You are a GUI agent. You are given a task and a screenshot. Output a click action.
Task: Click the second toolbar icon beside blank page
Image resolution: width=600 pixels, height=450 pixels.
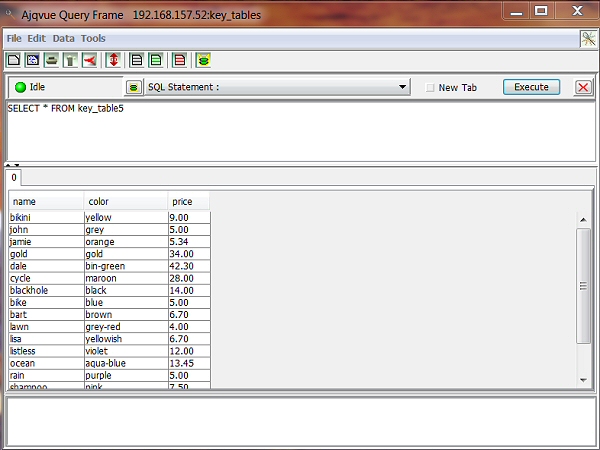click(31, 60)
